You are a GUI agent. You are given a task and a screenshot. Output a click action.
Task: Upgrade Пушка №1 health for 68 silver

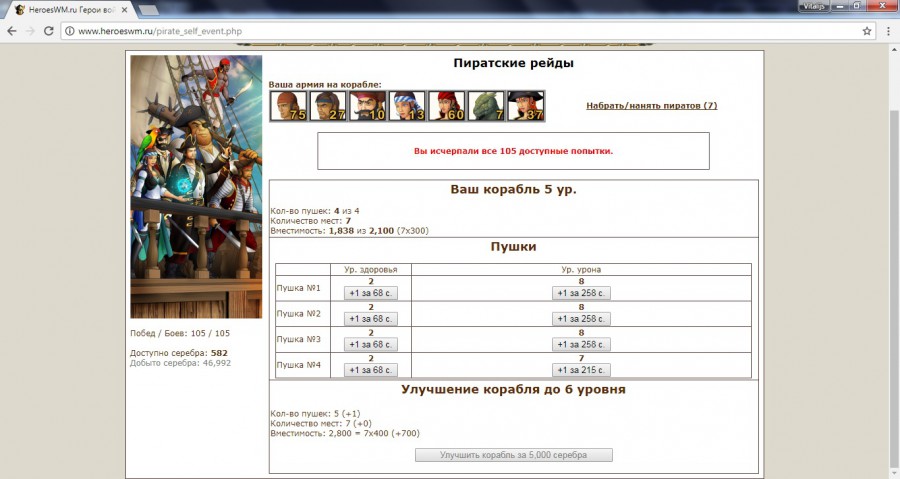(x=371, y=293)
